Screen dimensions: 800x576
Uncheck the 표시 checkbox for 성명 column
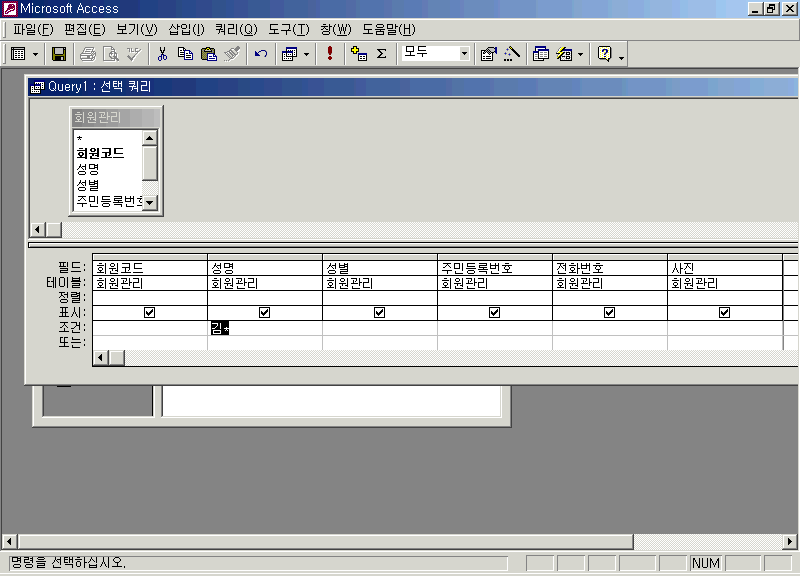264,312
